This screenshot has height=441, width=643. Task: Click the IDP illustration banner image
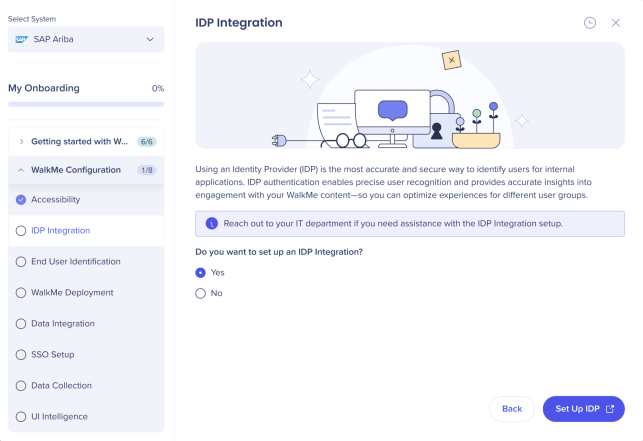point(410,96)
